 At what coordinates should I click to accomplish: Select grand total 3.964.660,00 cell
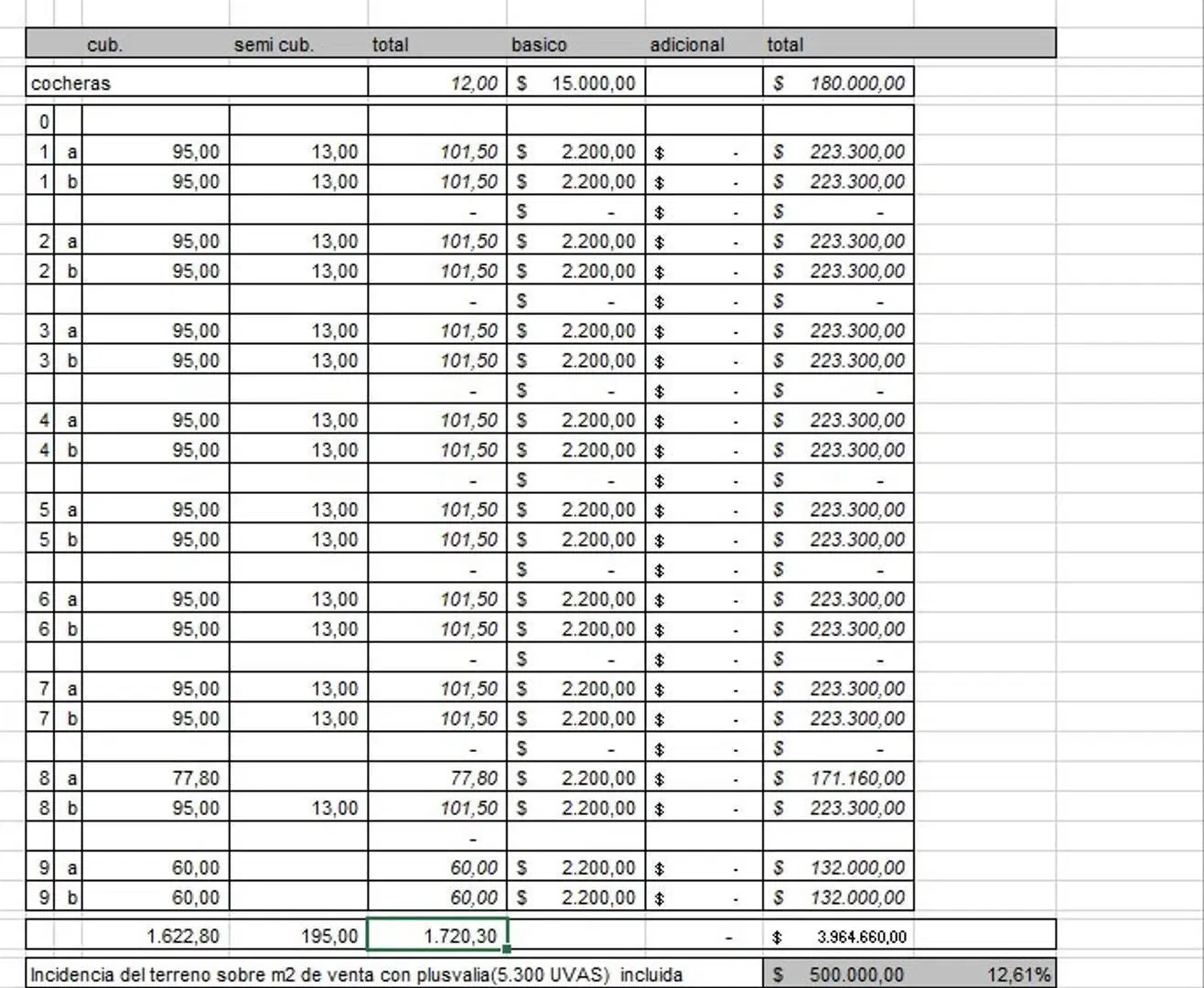[x=838, y=936]
